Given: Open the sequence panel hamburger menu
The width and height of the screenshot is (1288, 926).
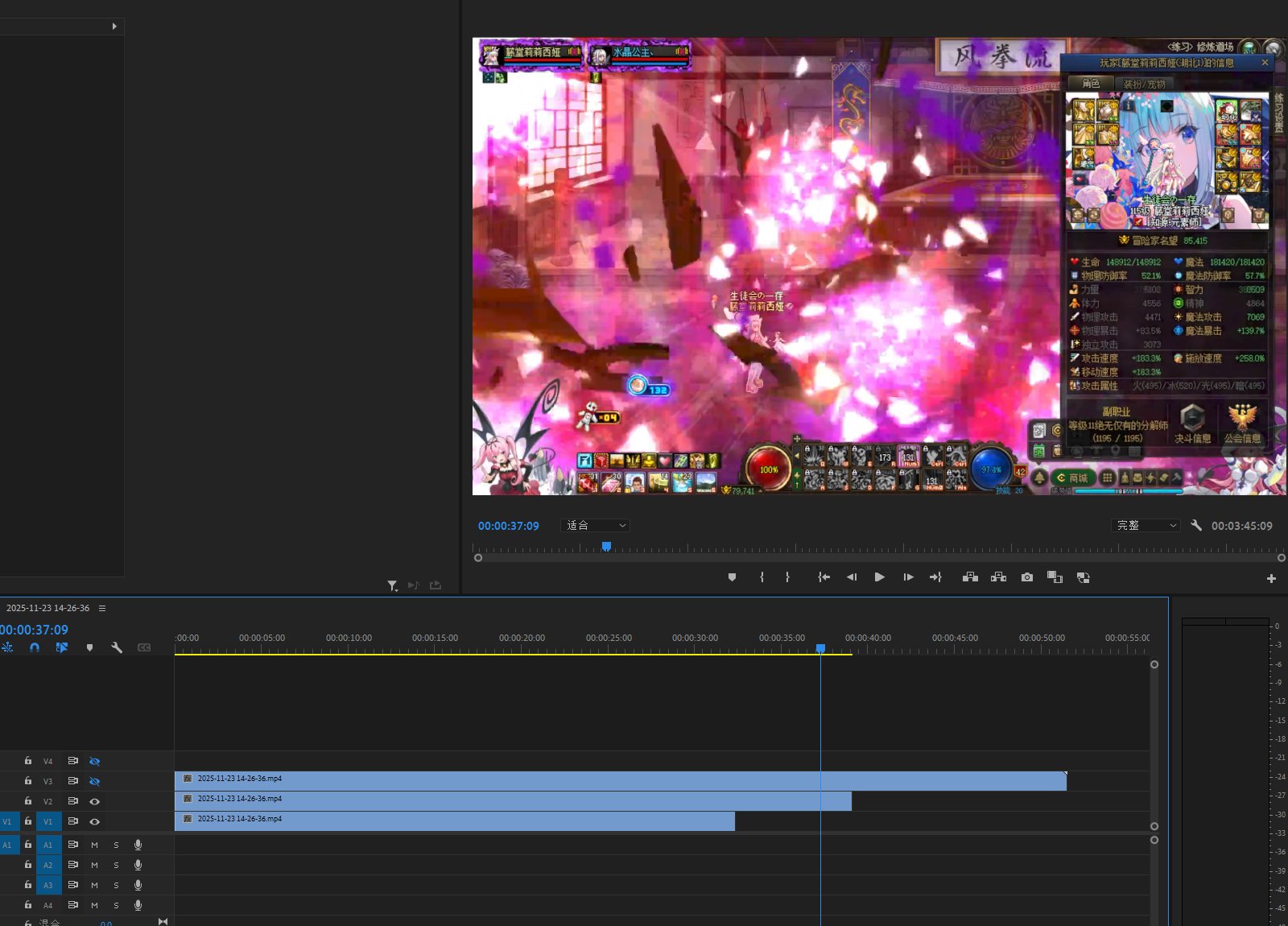Looking at the screenshot, I should (102, 608).
